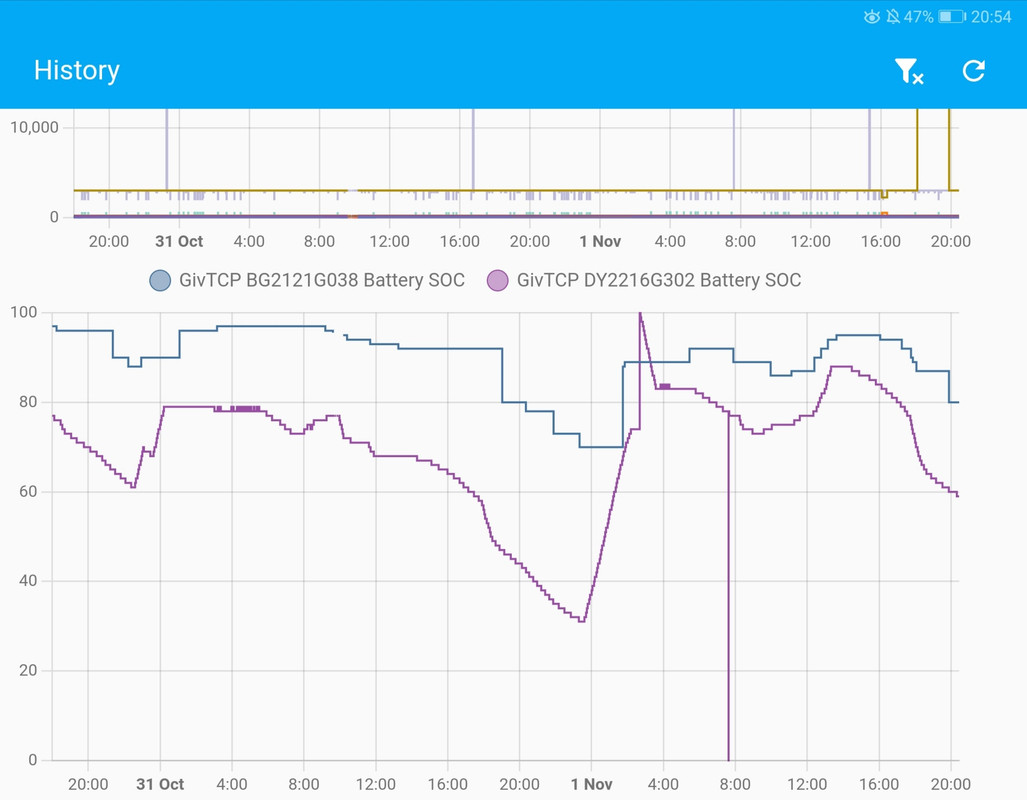Click the blue BG2121G038 legend color circle

160,280
